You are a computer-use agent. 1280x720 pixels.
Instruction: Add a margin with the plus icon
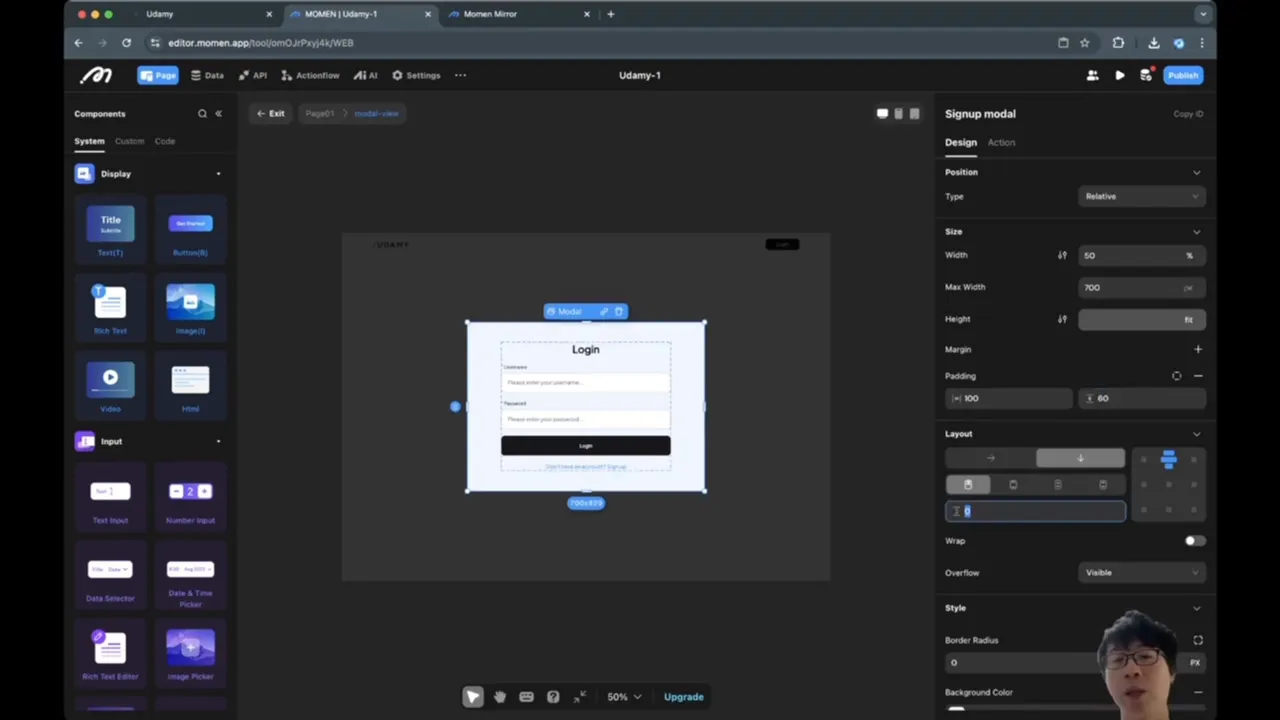(1198, 349)
